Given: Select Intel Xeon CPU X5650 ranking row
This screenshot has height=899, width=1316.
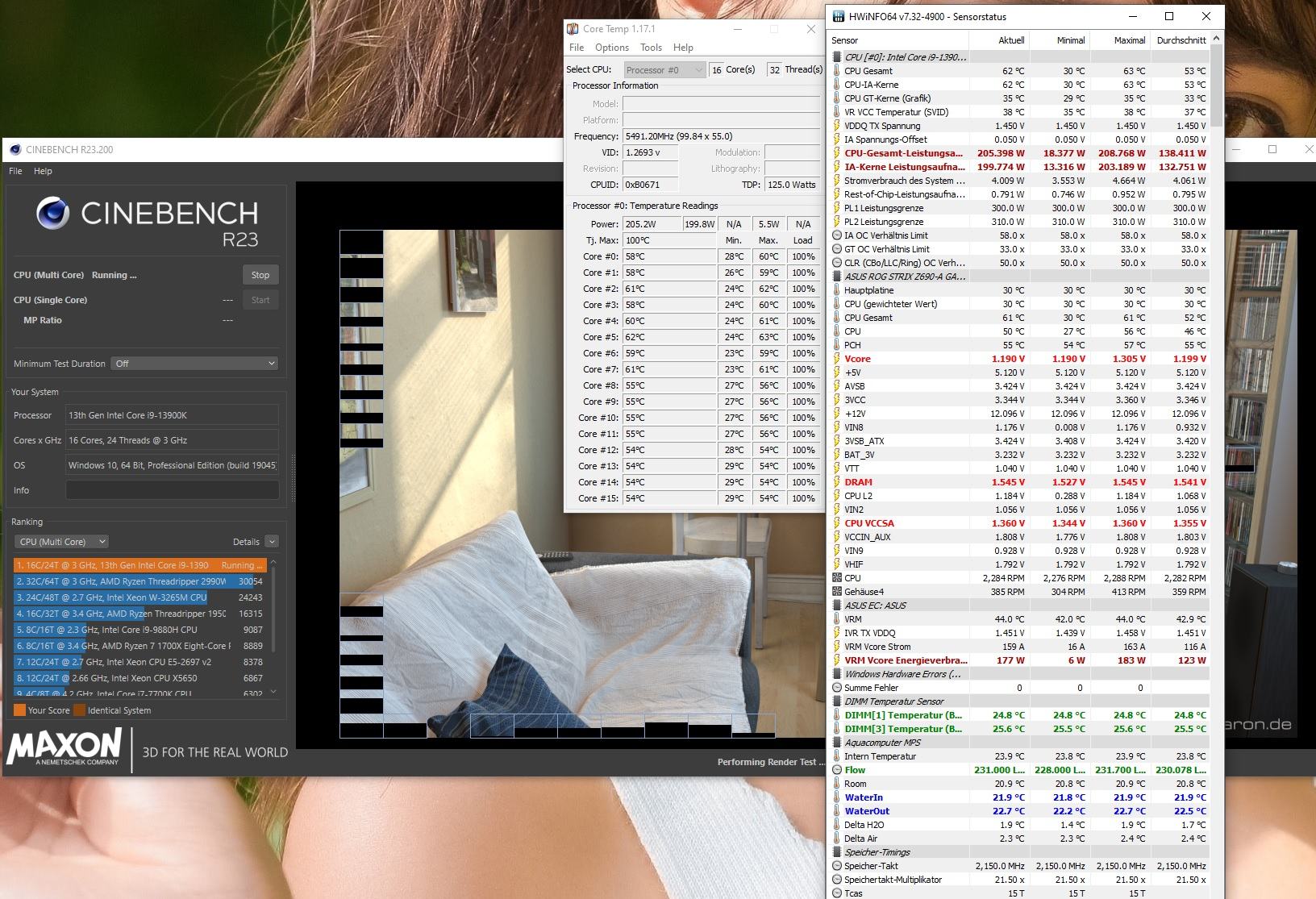Looking at the screenshot, I should (x=140, y=678).
